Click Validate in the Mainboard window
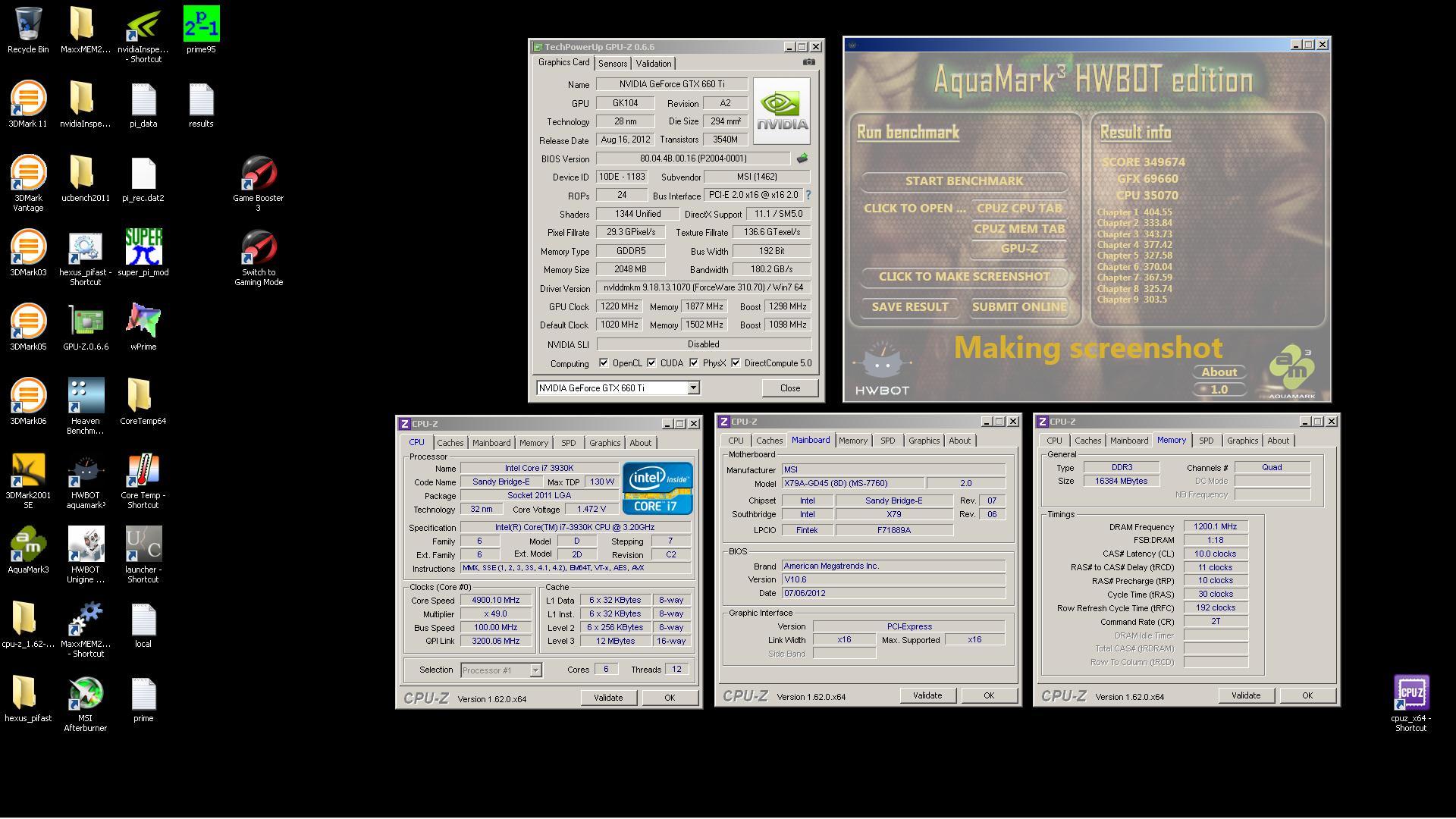Viewport: 1456px width, 819px height. (x=927, y=695)
